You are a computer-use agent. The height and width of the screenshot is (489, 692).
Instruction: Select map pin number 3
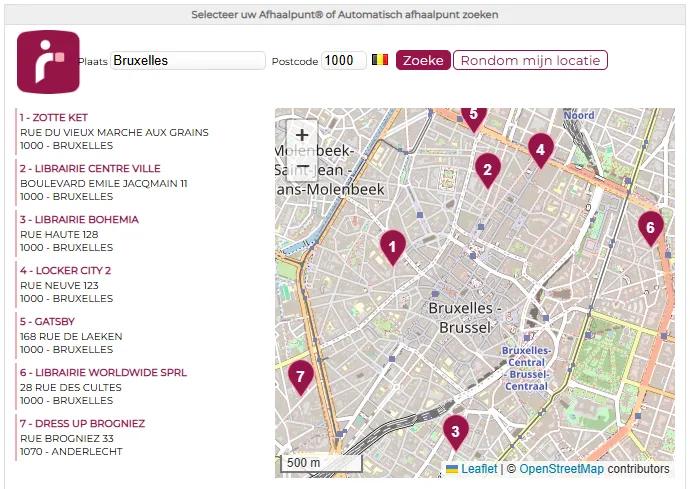pos(455,432)
